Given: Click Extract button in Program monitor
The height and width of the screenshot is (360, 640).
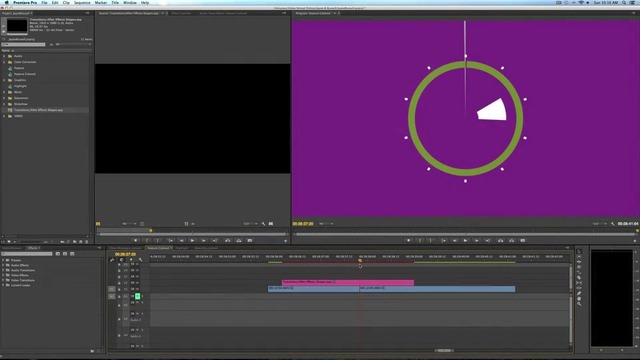Looking at the screenshot, I should pos(511,240).
